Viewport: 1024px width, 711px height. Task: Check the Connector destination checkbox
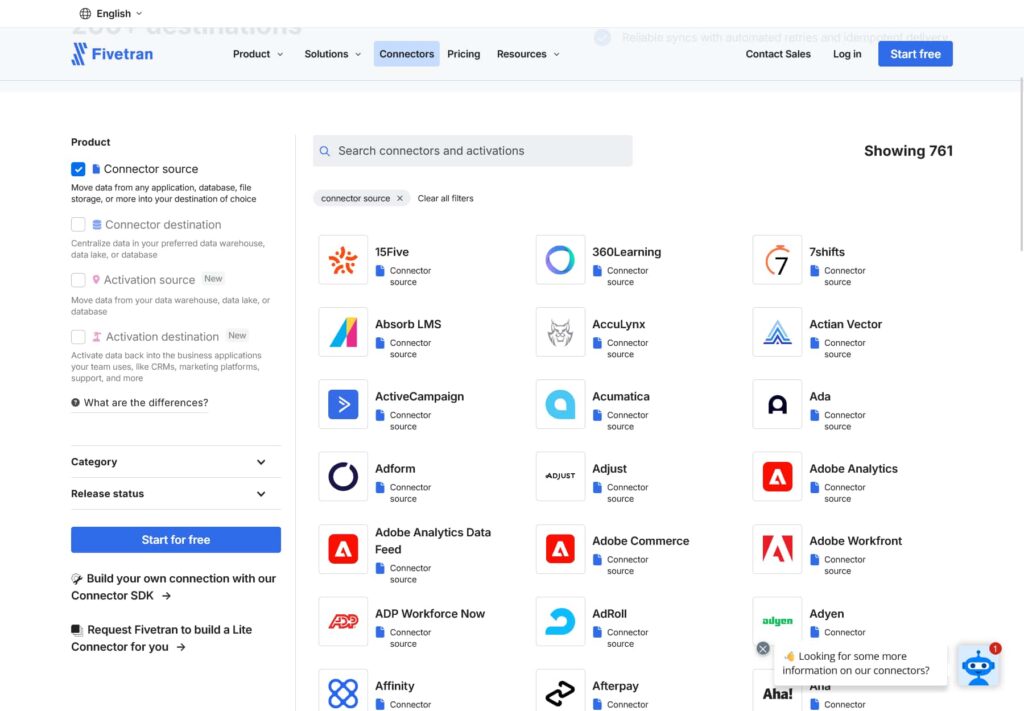[78, 225]
